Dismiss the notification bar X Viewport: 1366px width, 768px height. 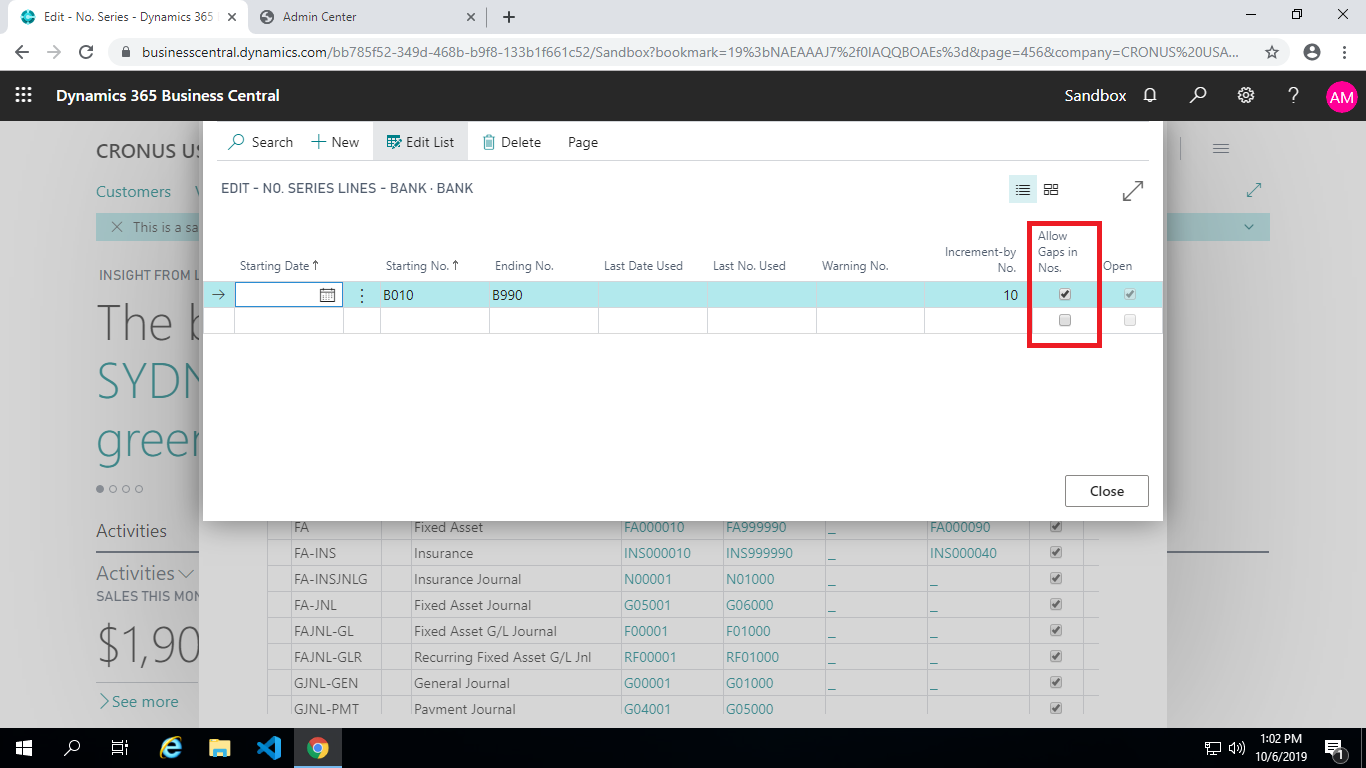(117, 227)
